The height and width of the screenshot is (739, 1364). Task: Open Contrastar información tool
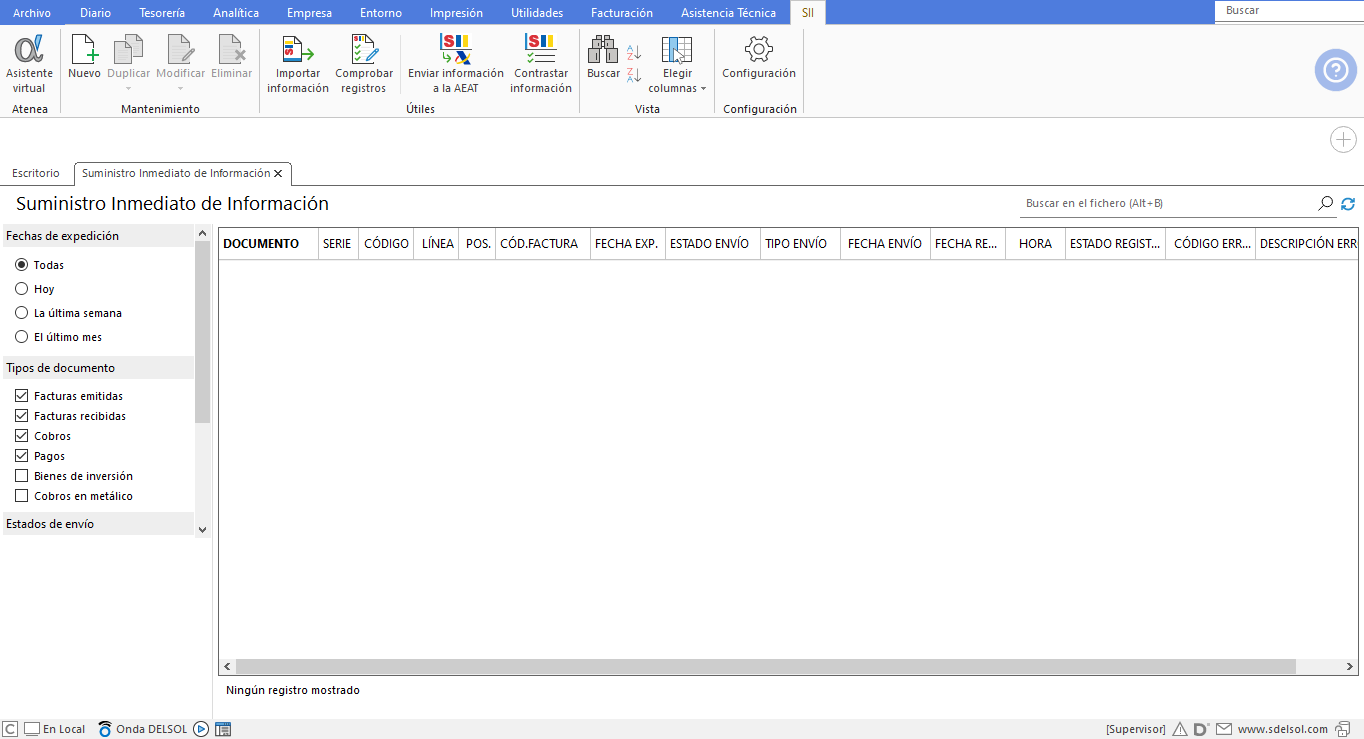click(541, 63)
